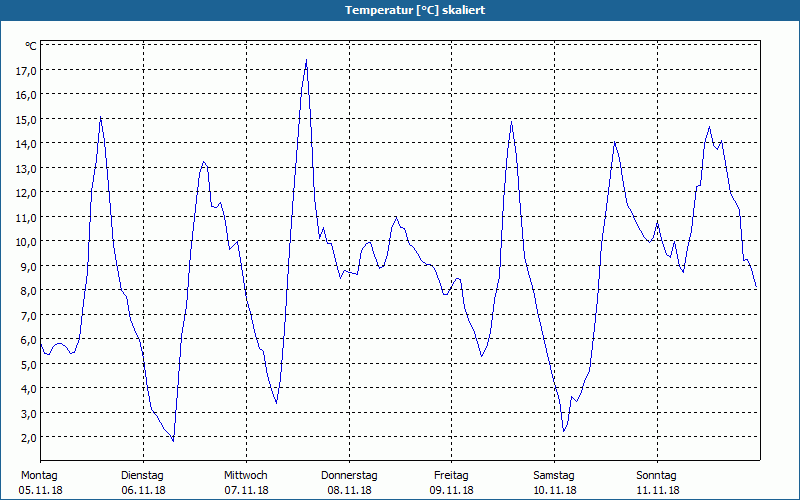
Task: Select the 17,0 y-axis label
Action: (x=26, y=70)
